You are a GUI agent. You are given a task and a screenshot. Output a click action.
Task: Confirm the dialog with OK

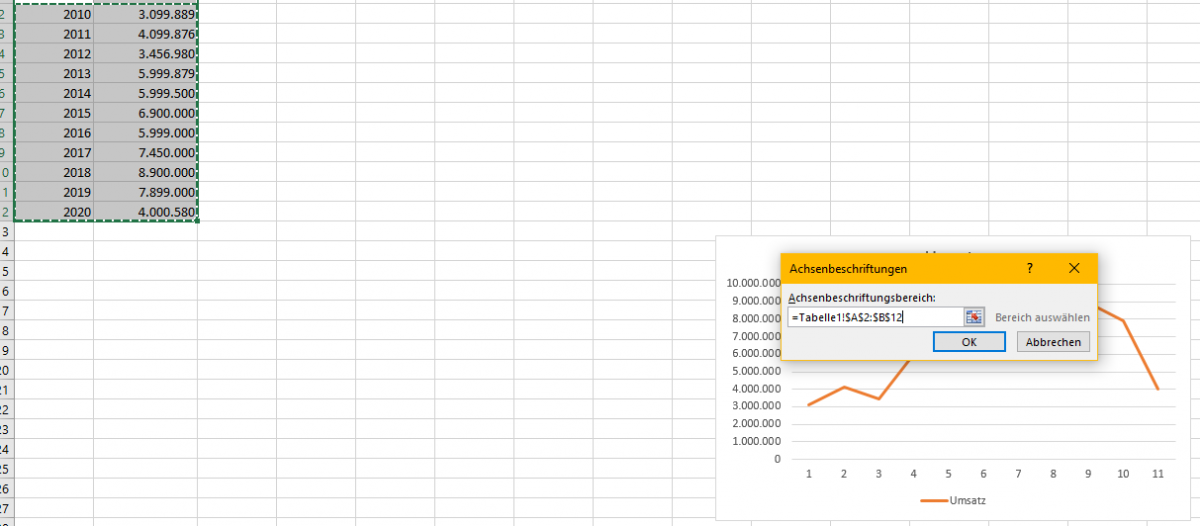pyautogui.click(x=968, y=342)
